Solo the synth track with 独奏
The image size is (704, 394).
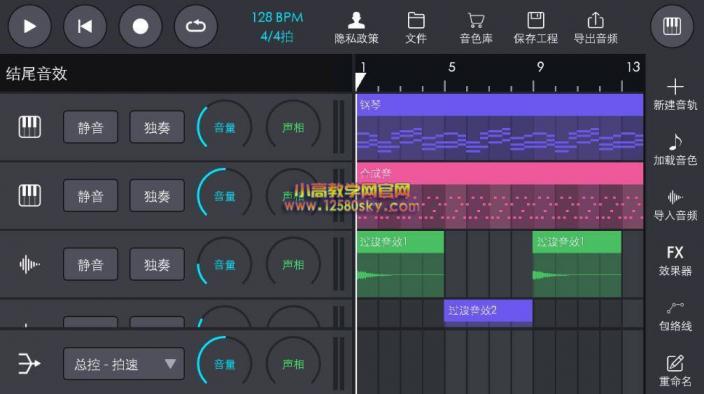157,196
